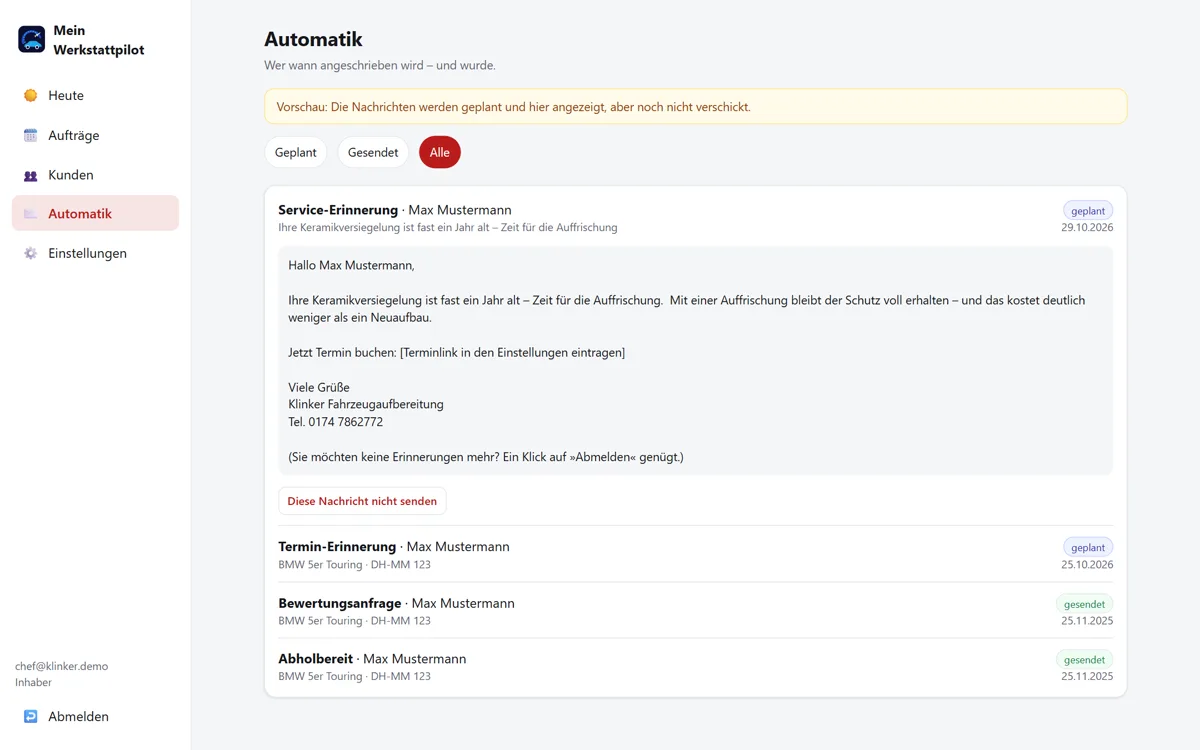This screenshot has height=750, width=1200.
Task: Click gesendet badge on Bewertungsanfrage row
Action: coord(1085,604)
